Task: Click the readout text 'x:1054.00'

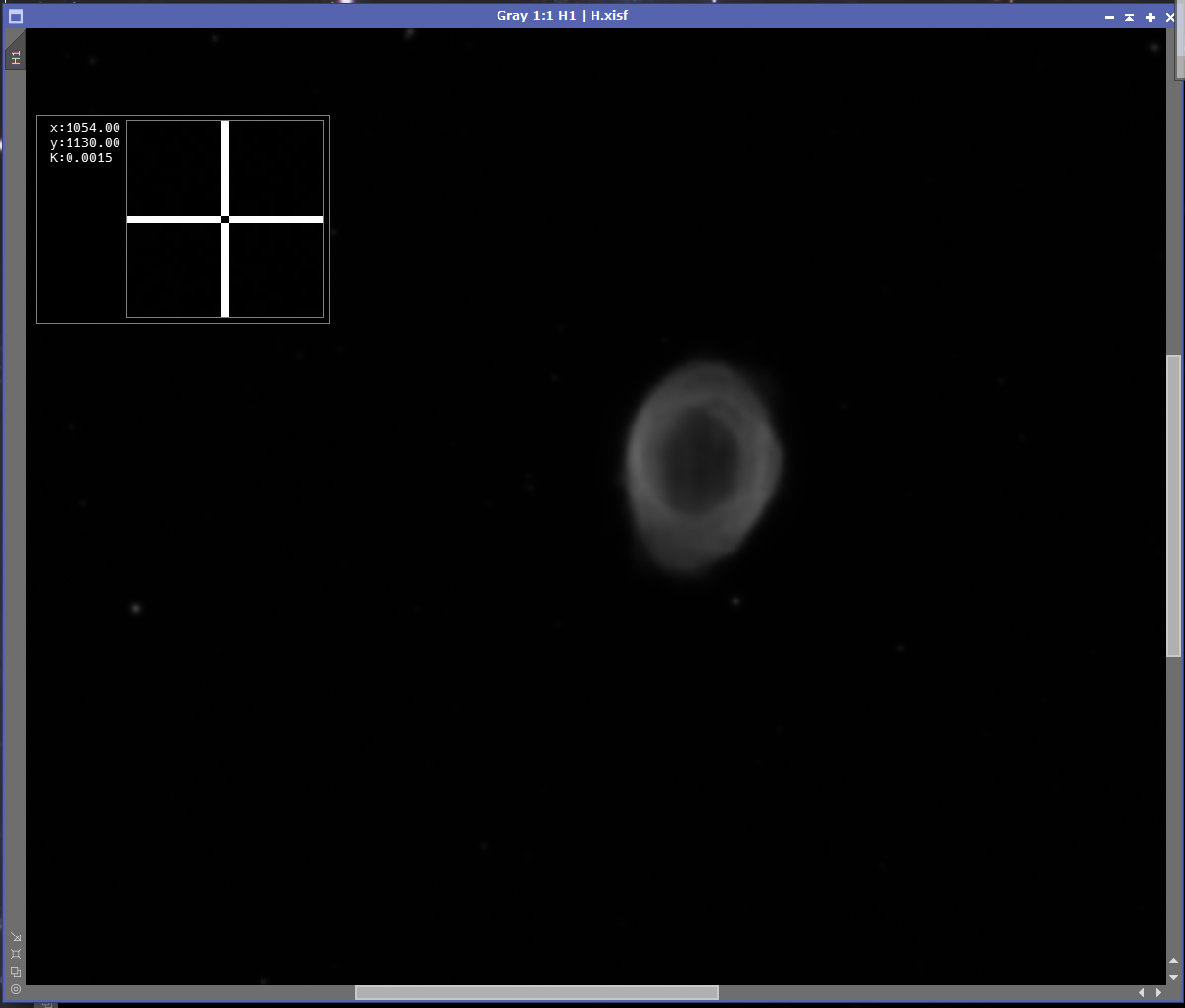Action: pos(85,128)
